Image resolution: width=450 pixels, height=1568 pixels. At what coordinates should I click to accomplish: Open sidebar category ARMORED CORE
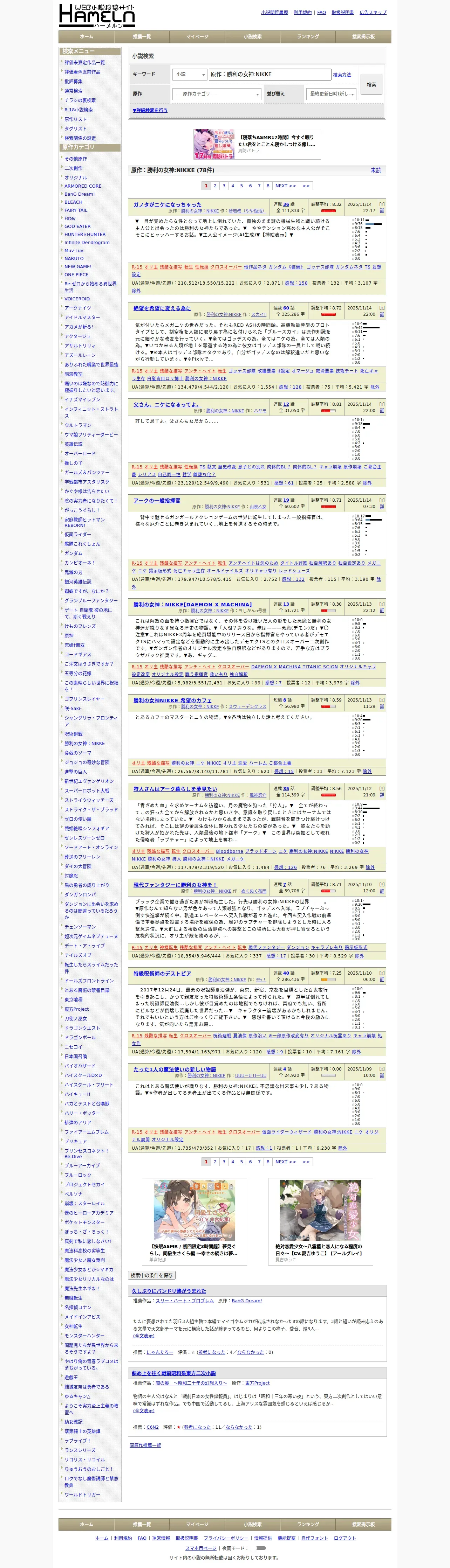click(83, 186)
